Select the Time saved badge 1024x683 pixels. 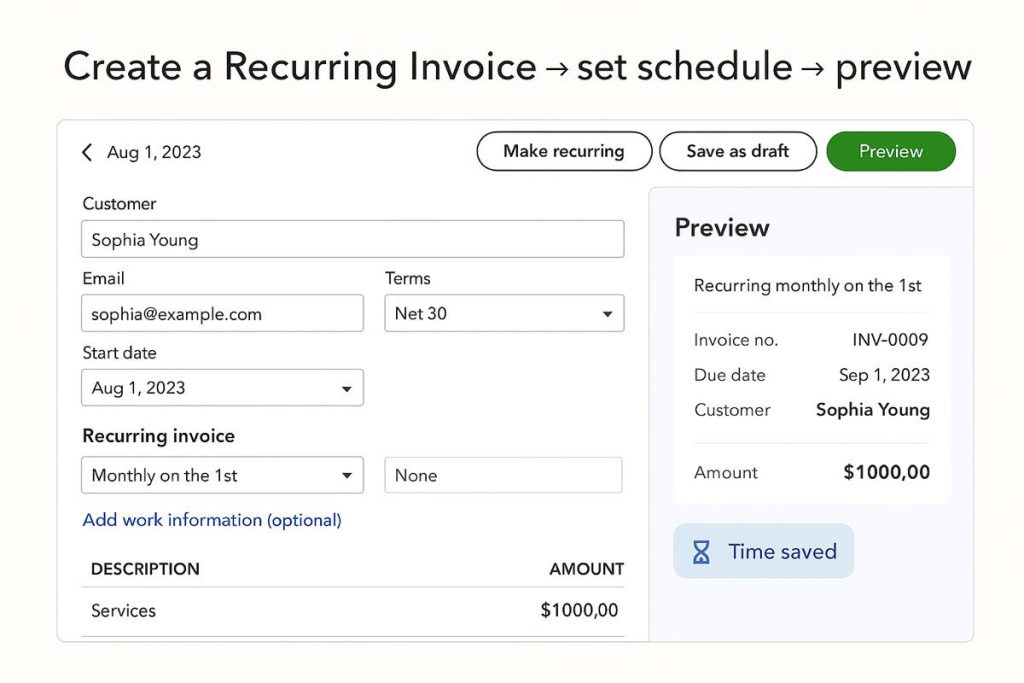(763, 551)
